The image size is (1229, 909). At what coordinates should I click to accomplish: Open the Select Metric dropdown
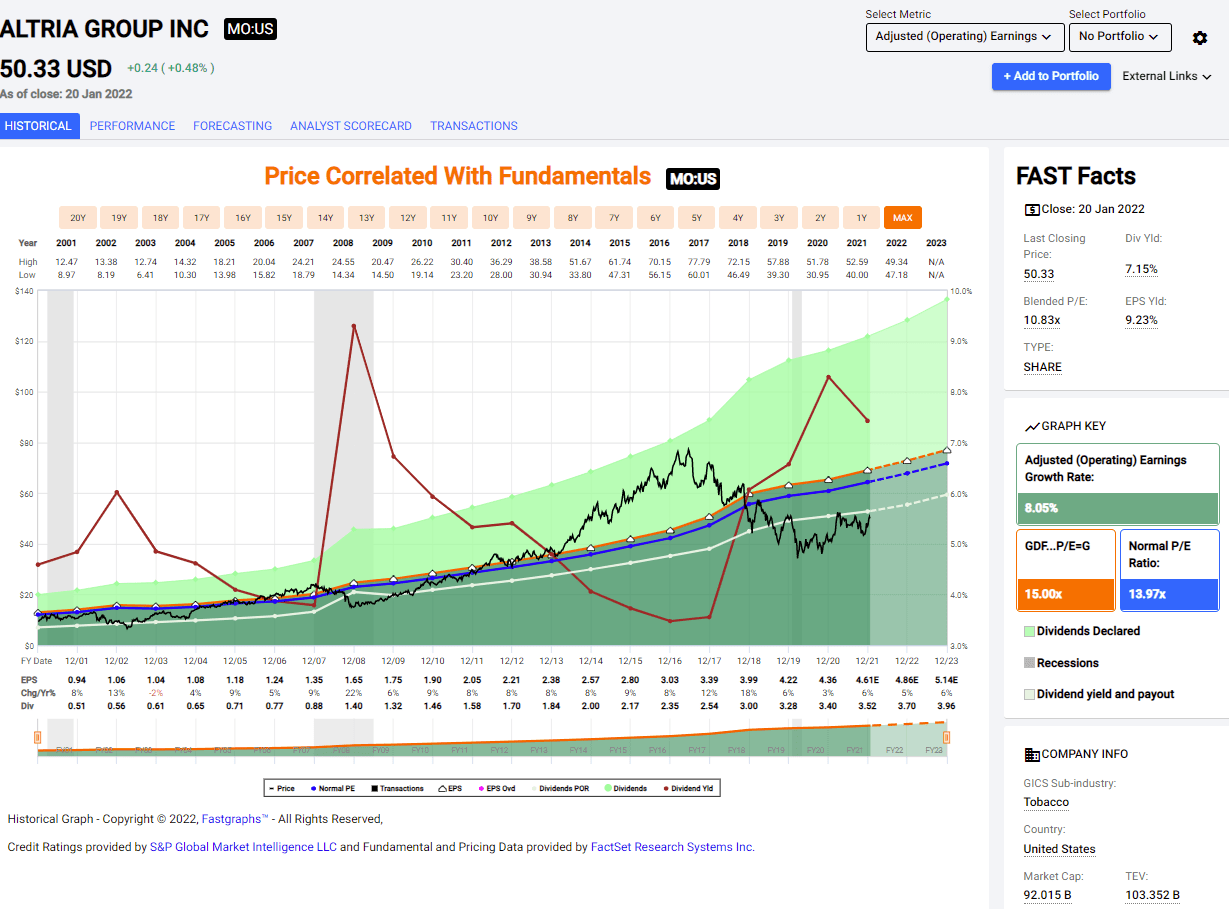(x=964, y=37)
